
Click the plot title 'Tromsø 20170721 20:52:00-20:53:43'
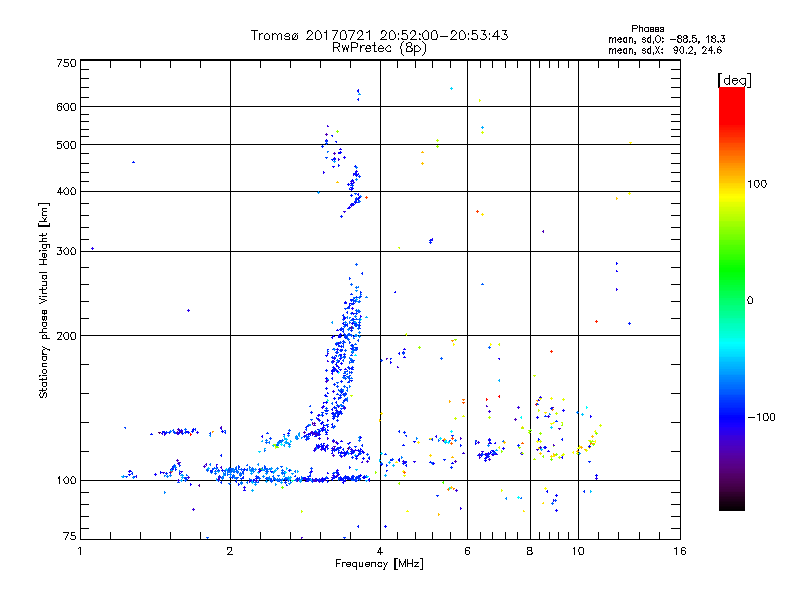coord(379,35)
